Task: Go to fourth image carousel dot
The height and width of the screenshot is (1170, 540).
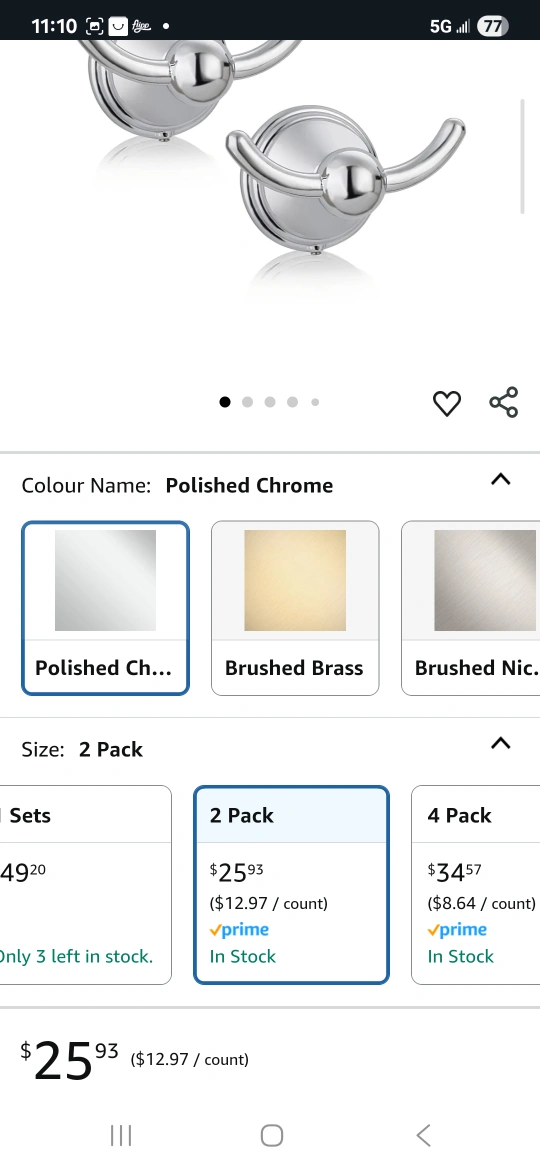Action: coord(292,402)
